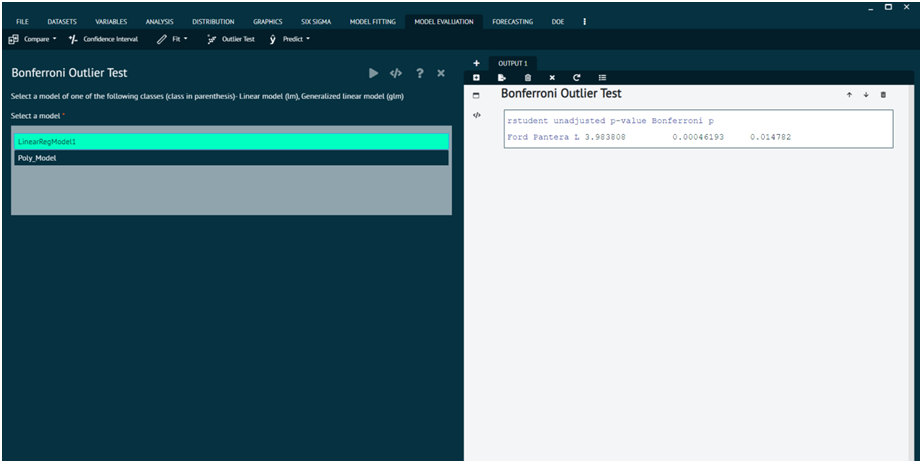Open the FORECASTING tab
Screen dimensions: 922x463
513,22
